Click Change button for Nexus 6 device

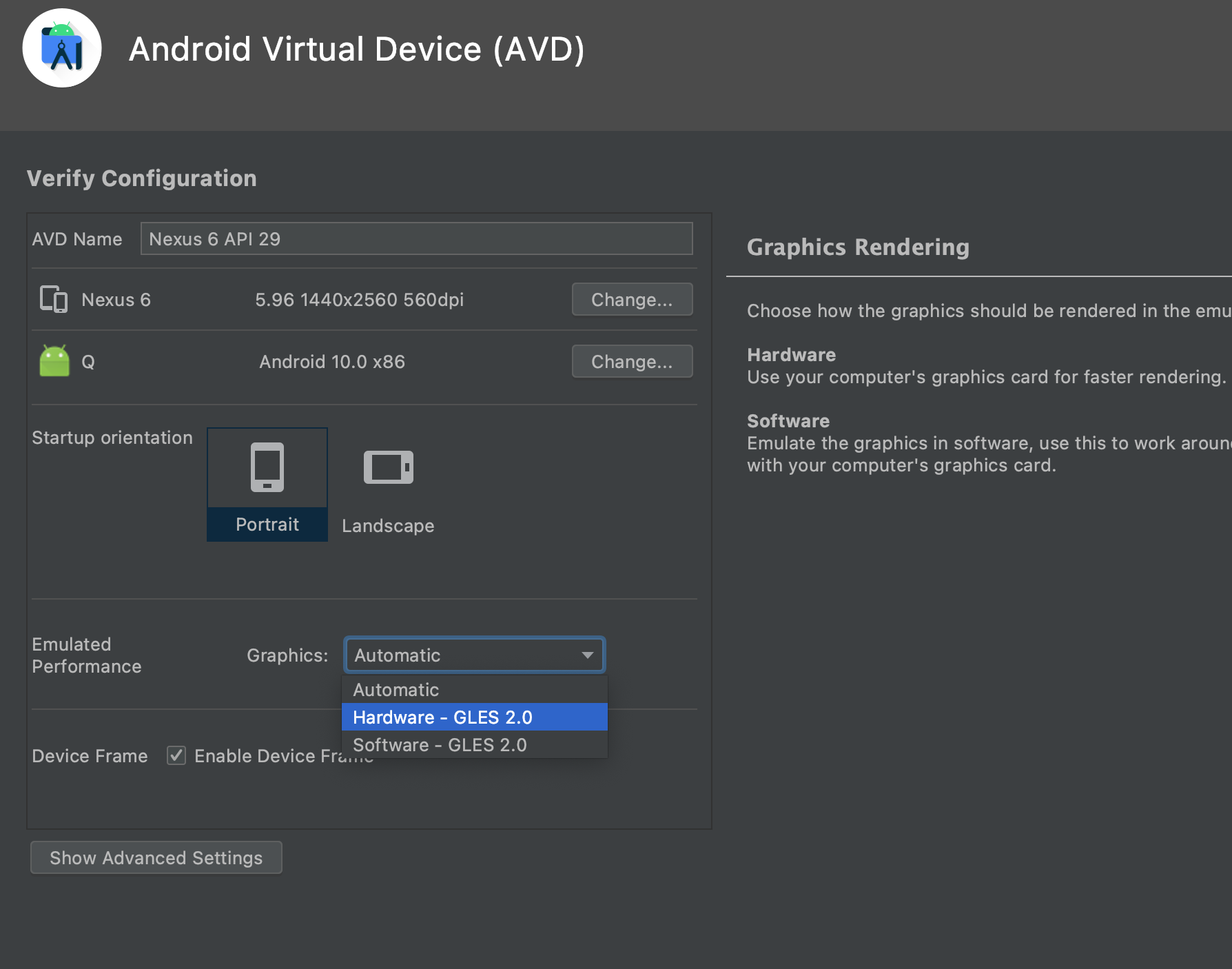point(632,299)
